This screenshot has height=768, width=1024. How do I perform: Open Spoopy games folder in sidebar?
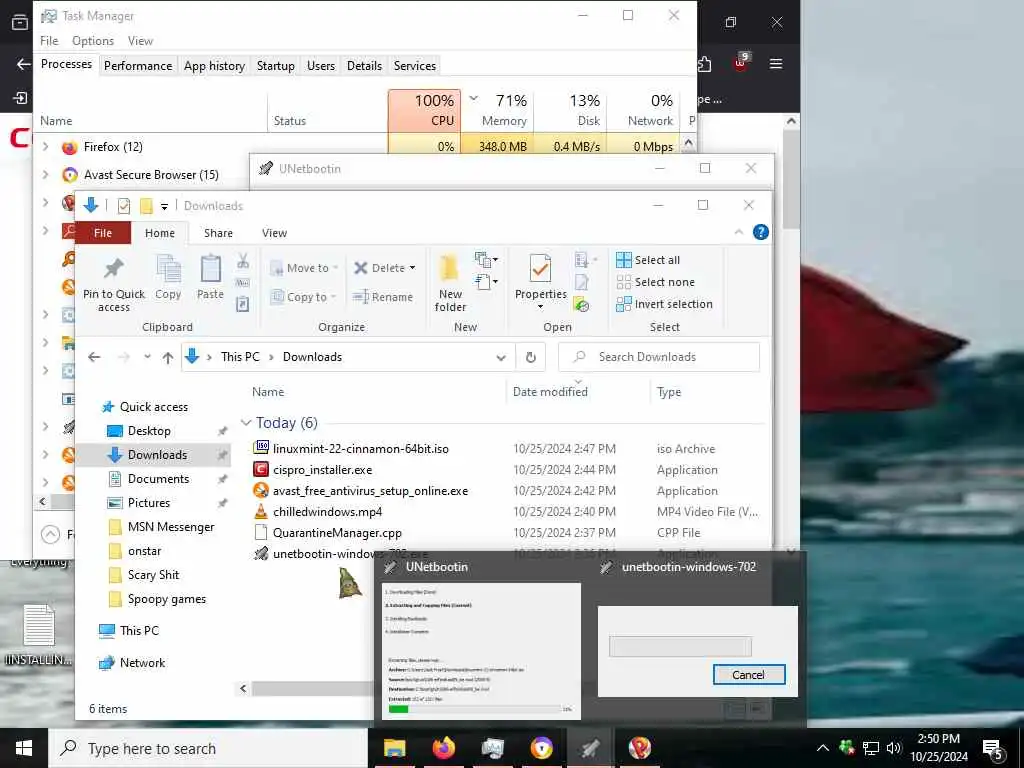tap(167, 599)
